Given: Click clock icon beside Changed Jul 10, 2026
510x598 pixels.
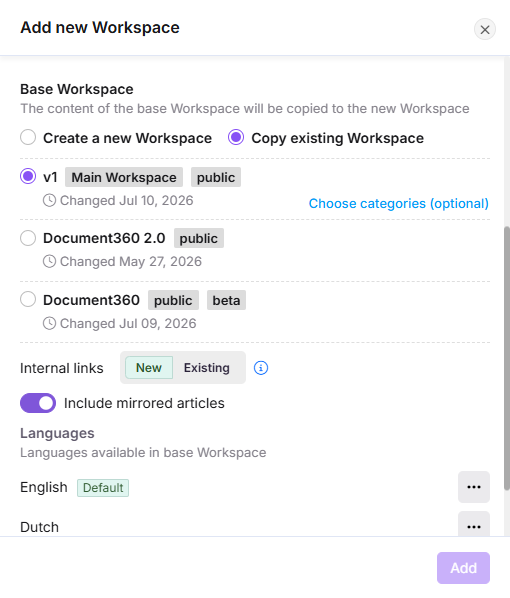Looking at the screenshot, I should (x=49, y=201).
